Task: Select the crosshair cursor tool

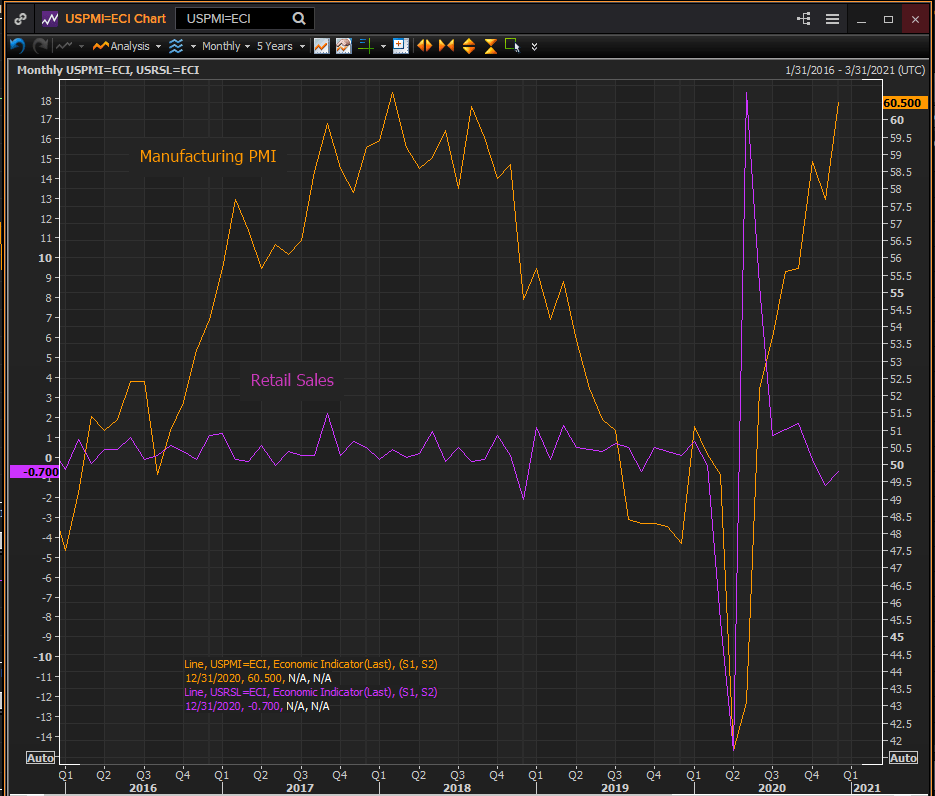Action: point(365,46)
